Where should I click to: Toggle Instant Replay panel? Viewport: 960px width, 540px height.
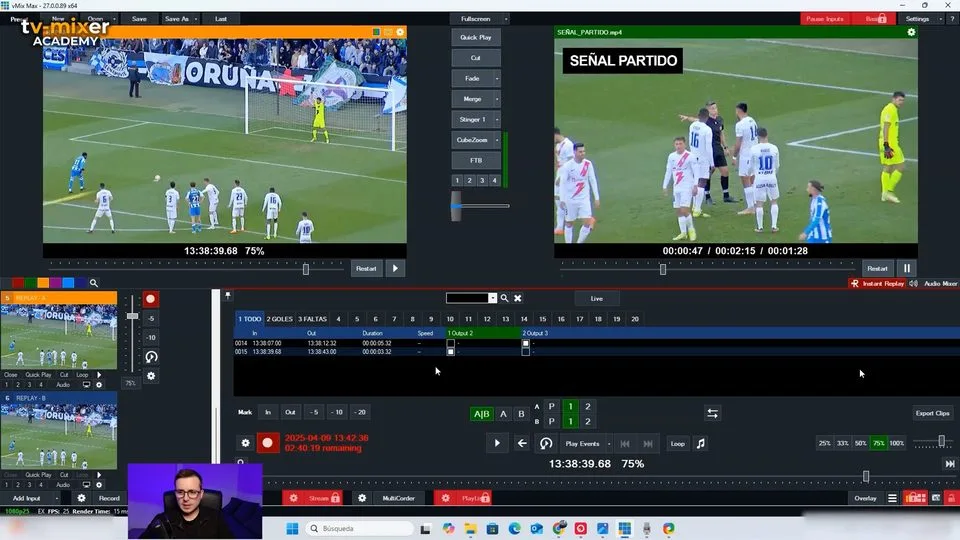[x=877, y=283]
